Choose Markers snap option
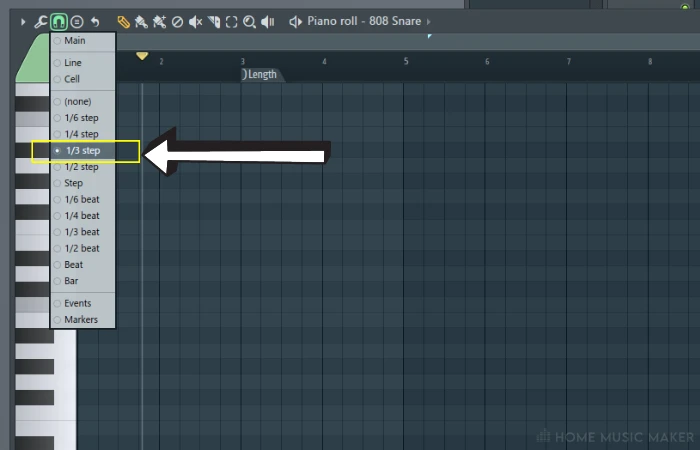Screen dimensions: 700x450 [x=83, y=320]
